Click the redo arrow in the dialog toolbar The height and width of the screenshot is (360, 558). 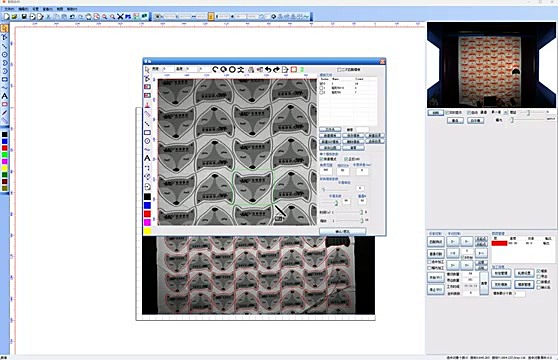click(x=277, y=69)
